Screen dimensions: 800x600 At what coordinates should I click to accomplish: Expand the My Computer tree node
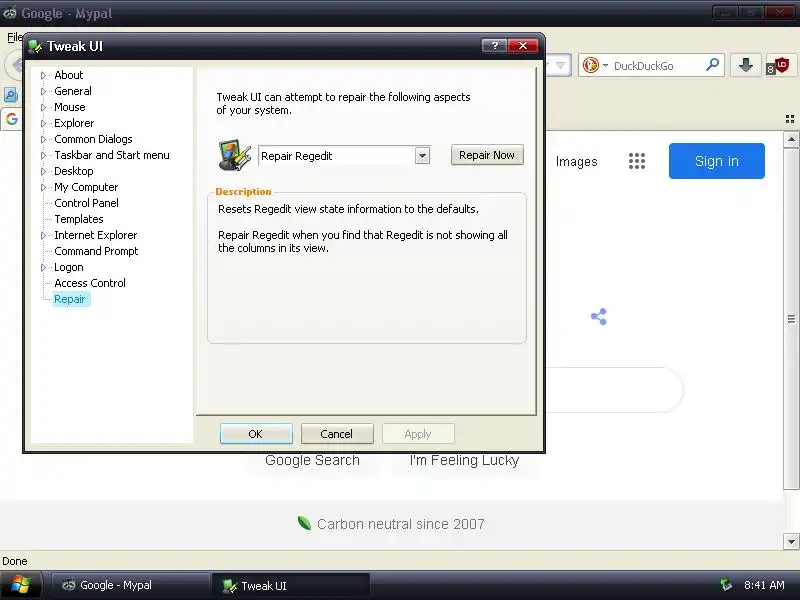coord(43,187)
